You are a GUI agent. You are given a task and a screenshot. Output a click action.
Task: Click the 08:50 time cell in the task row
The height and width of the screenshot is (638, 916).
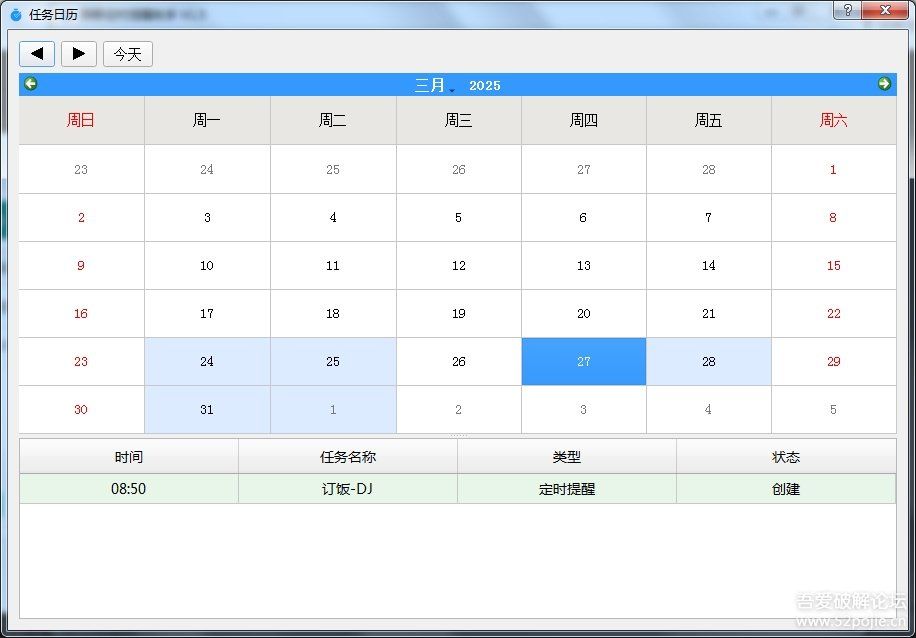(129, 488)
